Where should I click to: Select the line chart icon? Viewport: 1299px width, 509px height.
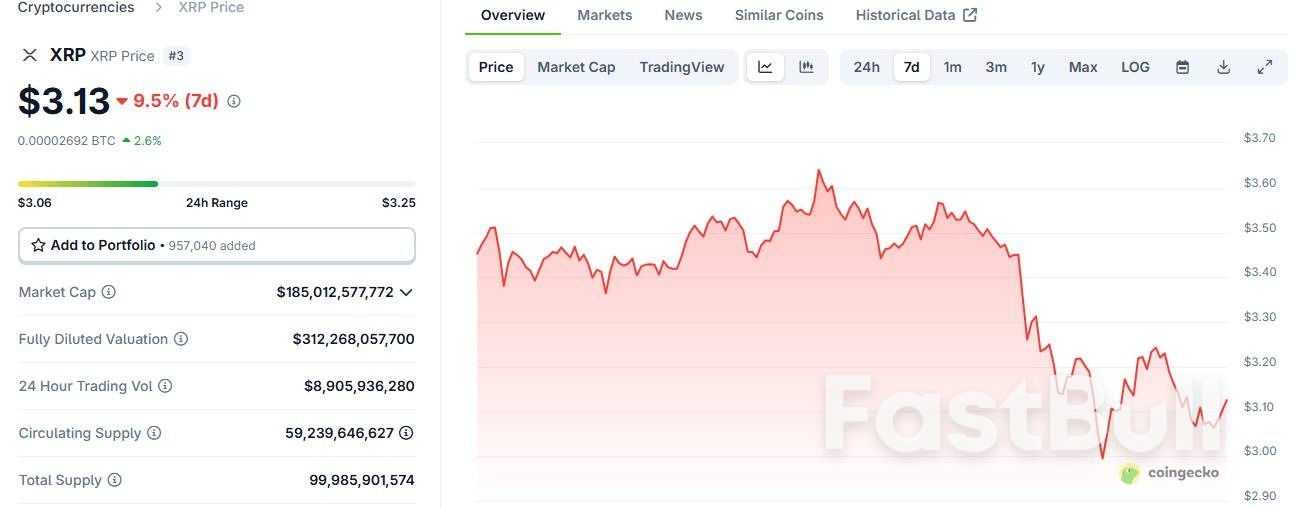[765, 67]
